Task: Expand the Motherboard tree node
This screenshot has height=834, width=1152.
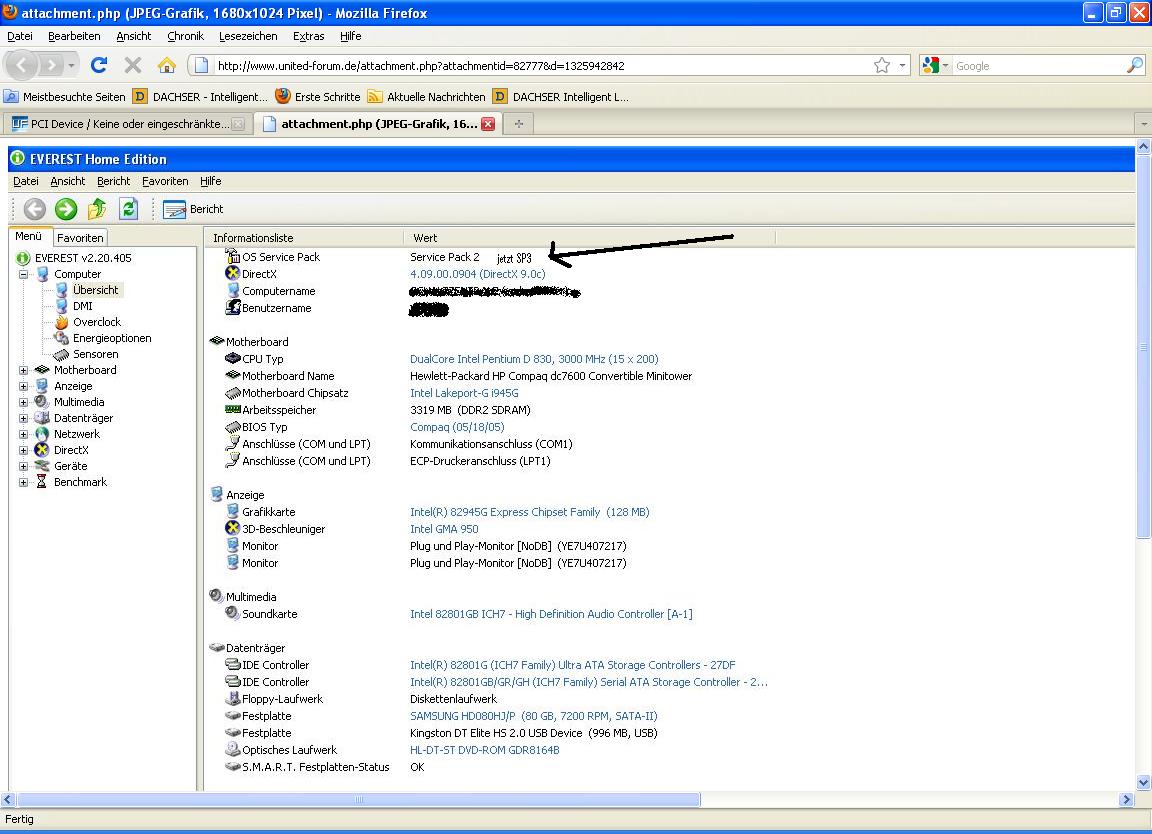Action: [x=24, y=370]
